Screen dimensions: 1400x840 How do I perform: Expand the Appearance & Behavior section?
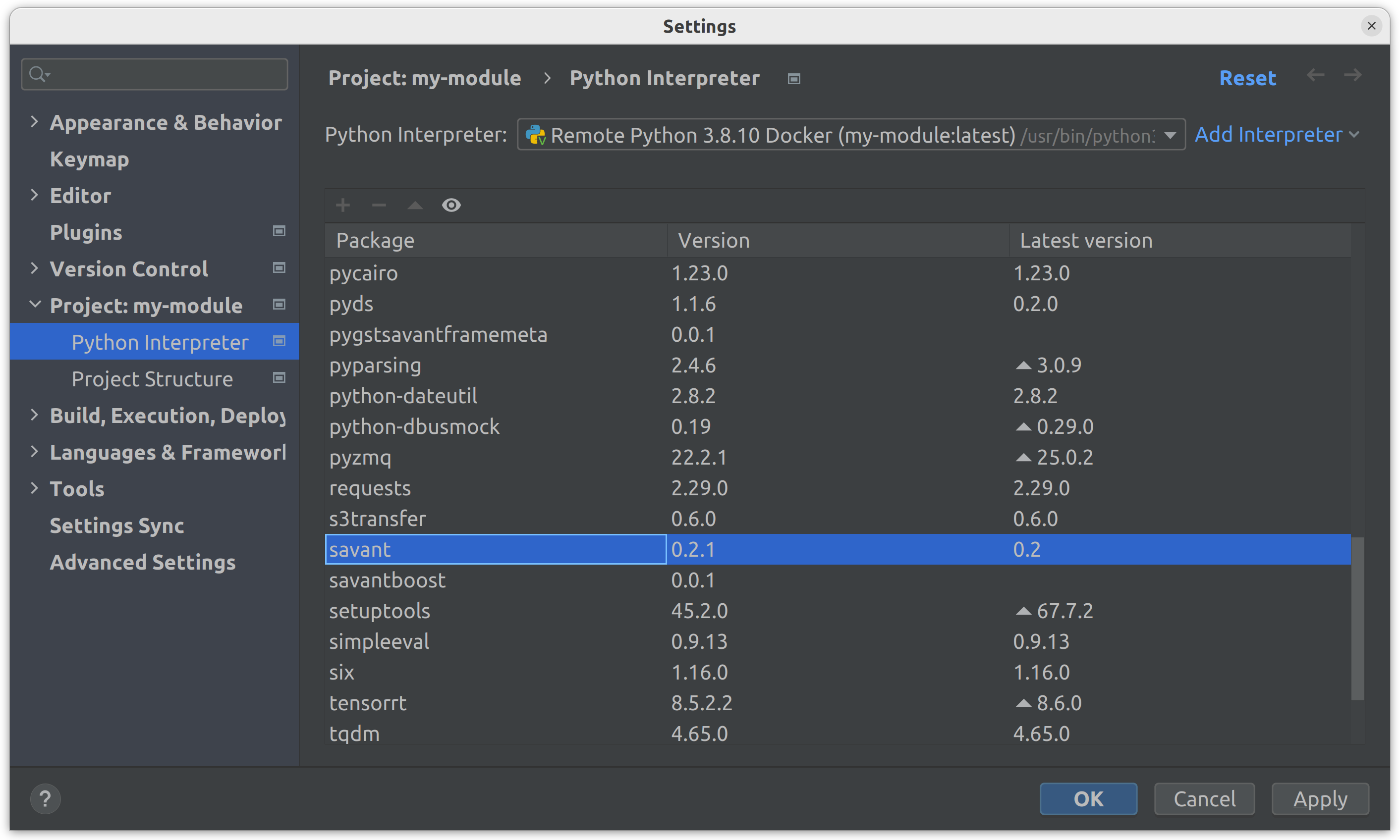point(35,122)
